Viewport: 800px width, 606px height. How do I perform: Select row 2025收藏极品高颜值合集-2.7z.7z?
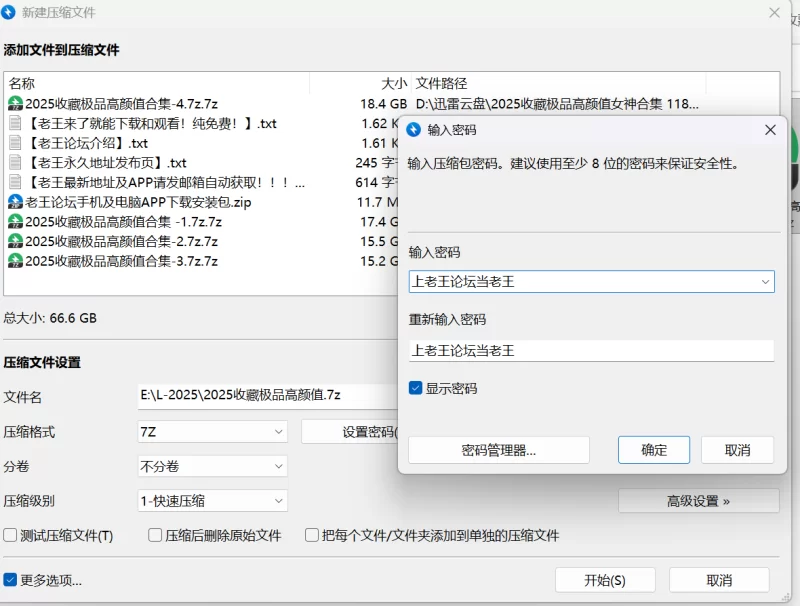point(202,241)
